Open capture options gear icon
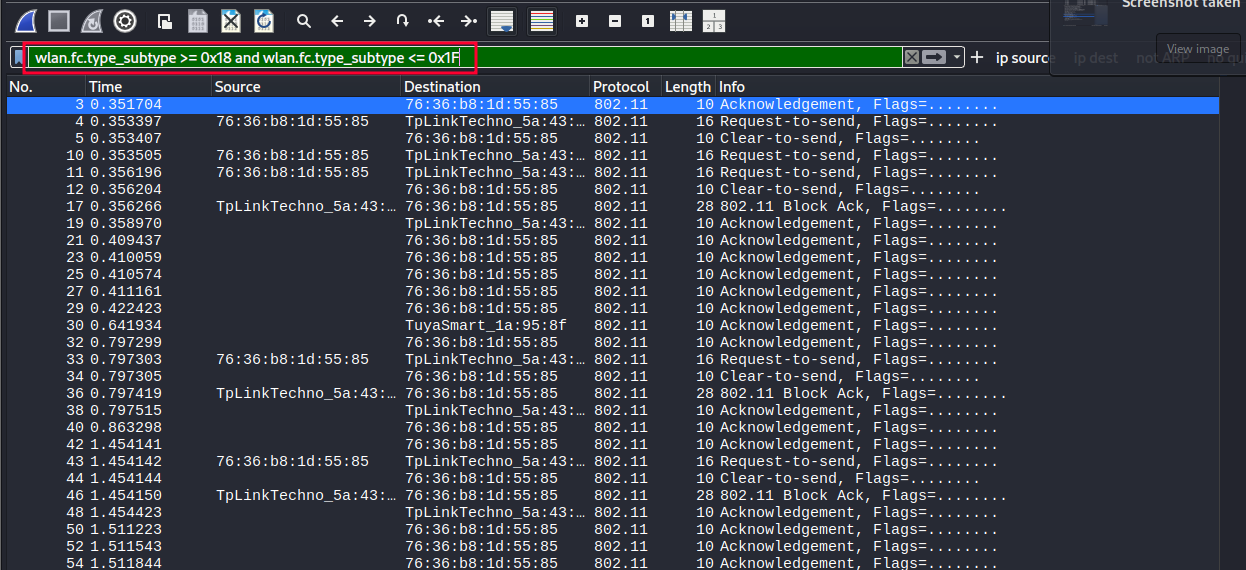The width and height of the screenshot is (1246, 570). tap(125, 20)
